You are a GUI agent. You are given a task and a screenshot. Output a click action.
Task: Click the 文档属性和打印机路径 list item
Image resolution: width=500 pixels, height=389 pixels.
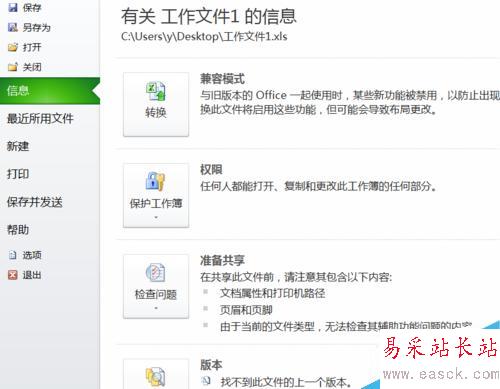click(x=273, y=293)
